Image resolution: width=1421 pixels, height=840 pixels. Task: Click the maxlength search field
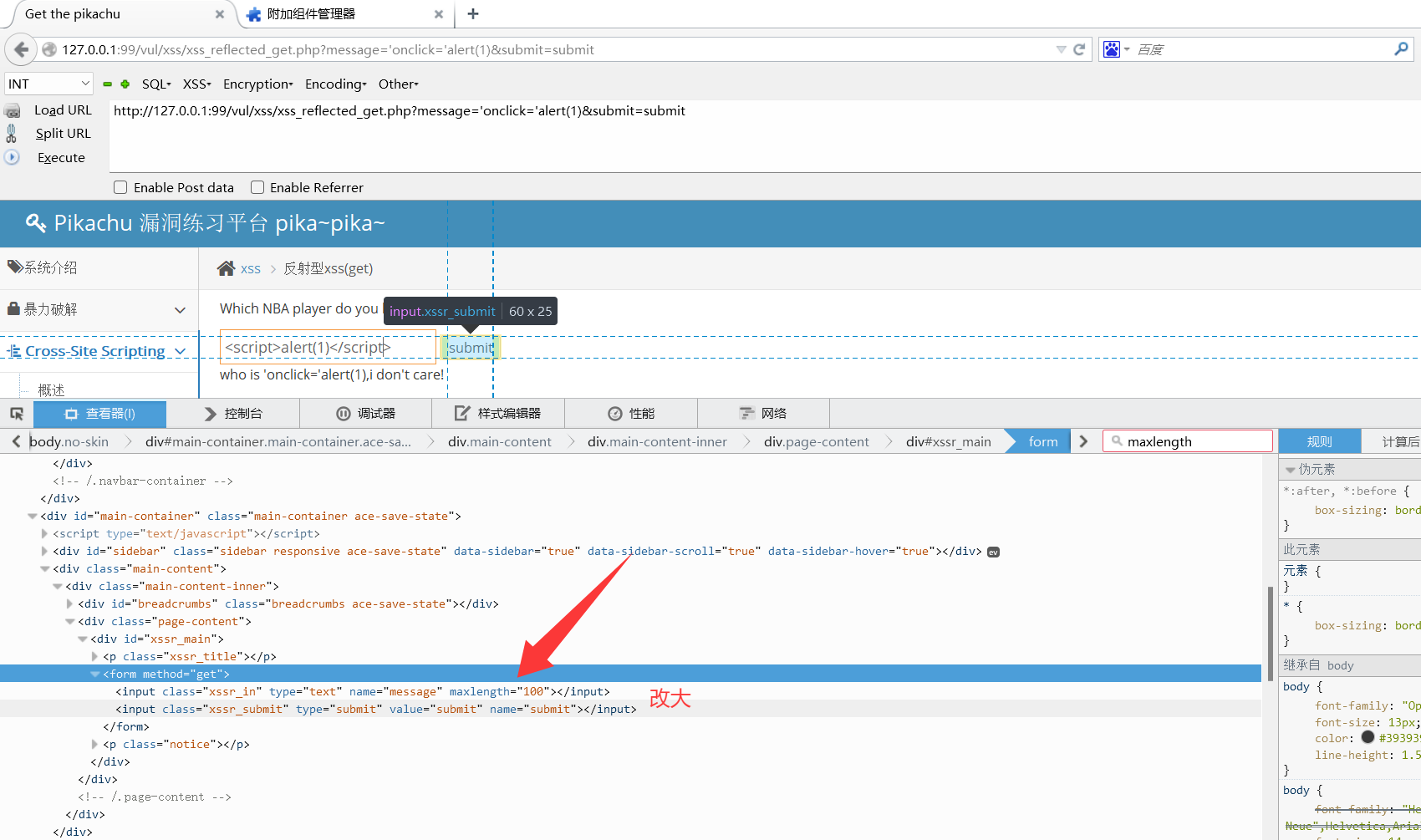(x=1188, y=441)
